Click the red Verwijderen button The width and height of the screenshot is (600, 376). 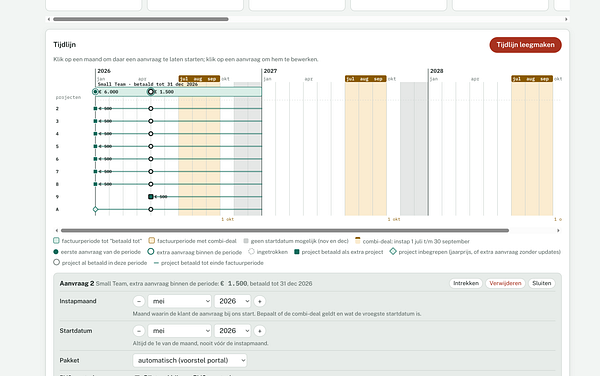505,283
